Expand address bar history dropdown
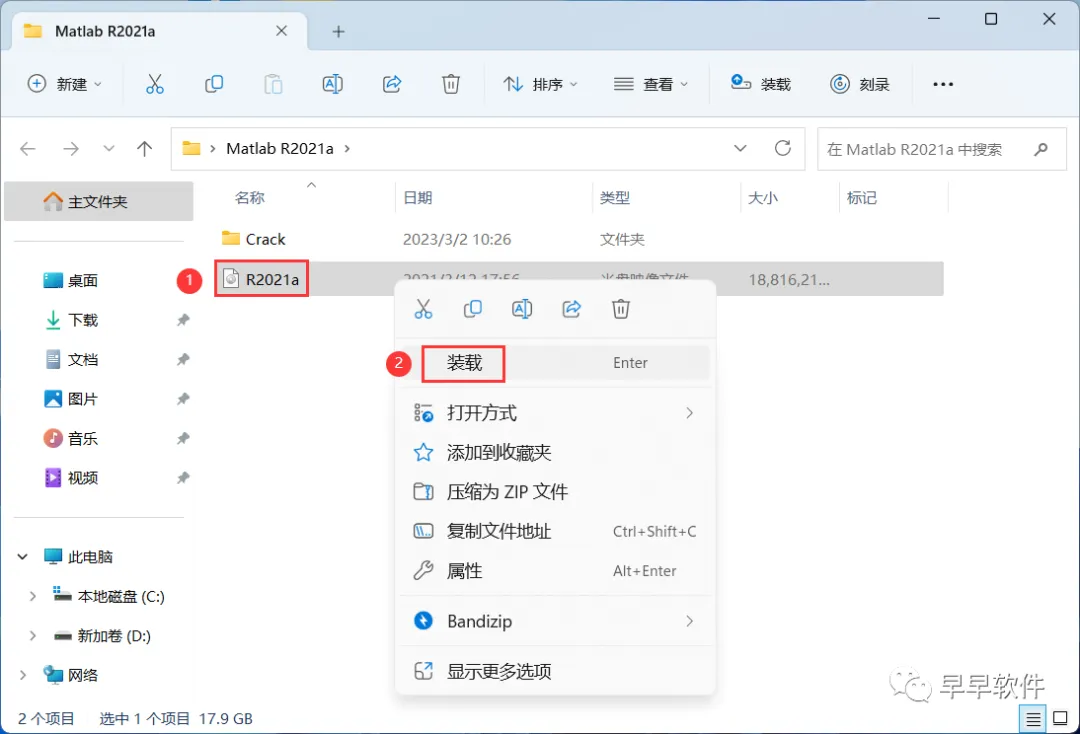The width and height of the screenshot is (1080, 734). (x=740, y=149)
